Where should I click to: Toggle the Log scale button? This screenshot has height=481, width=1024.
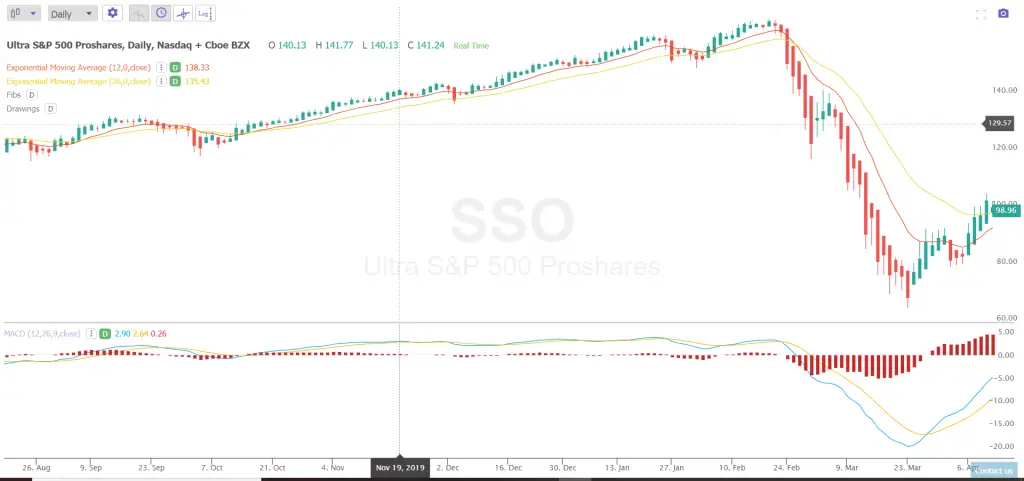click(x=205, y=13)
